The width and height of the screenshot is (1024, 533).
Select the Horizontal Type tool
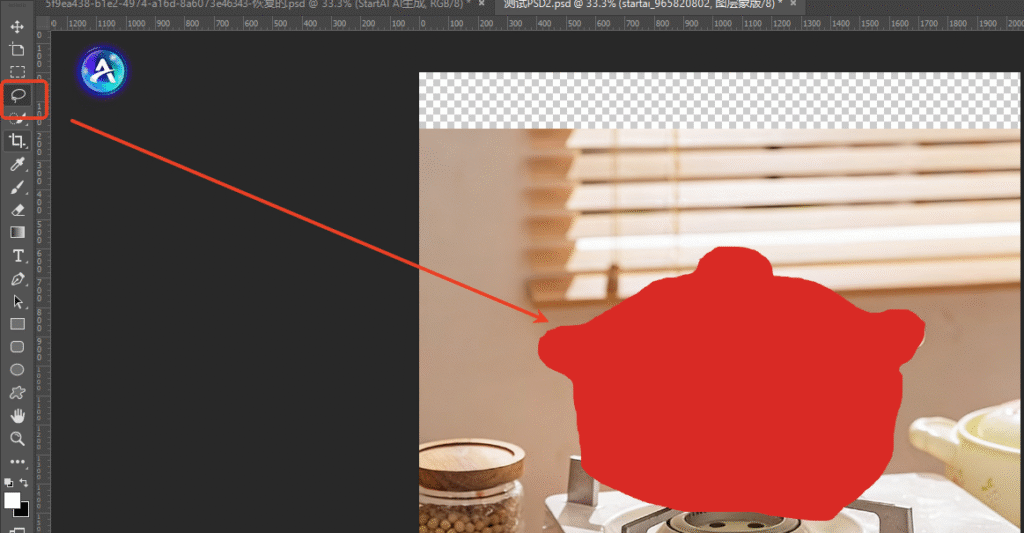click(x=17, y=256)
